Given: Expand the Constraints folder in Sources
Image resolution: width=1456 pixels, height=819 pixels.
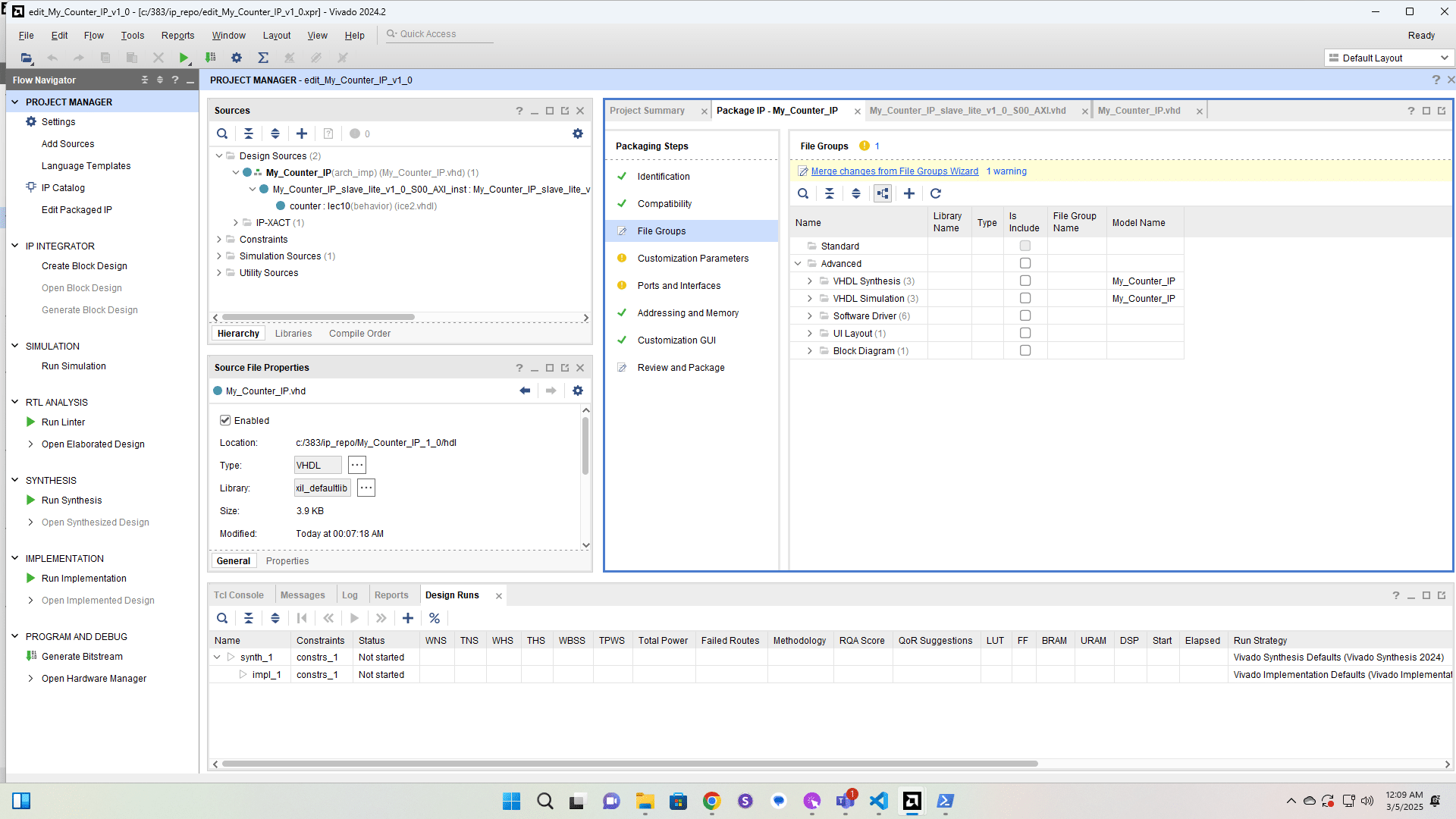Looking at the screenshot, I should click(x=218, y=239).
